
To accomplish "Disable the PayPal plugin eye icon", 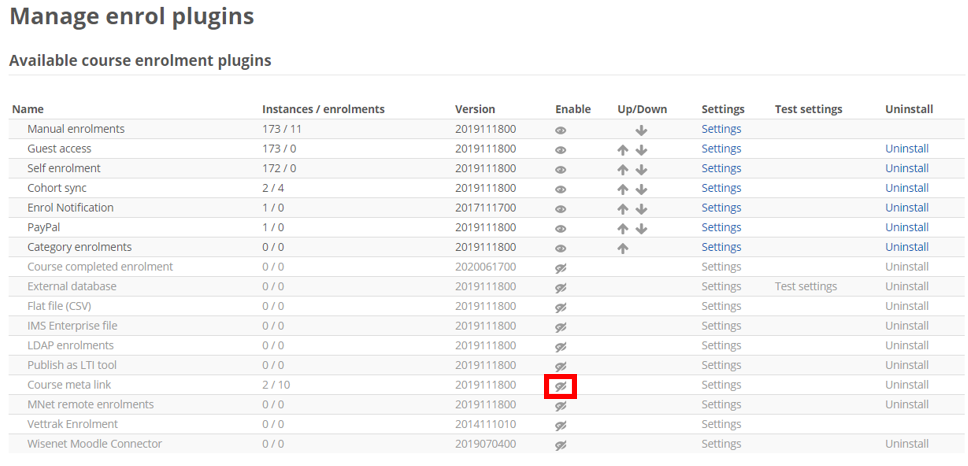I will (561, 229).
